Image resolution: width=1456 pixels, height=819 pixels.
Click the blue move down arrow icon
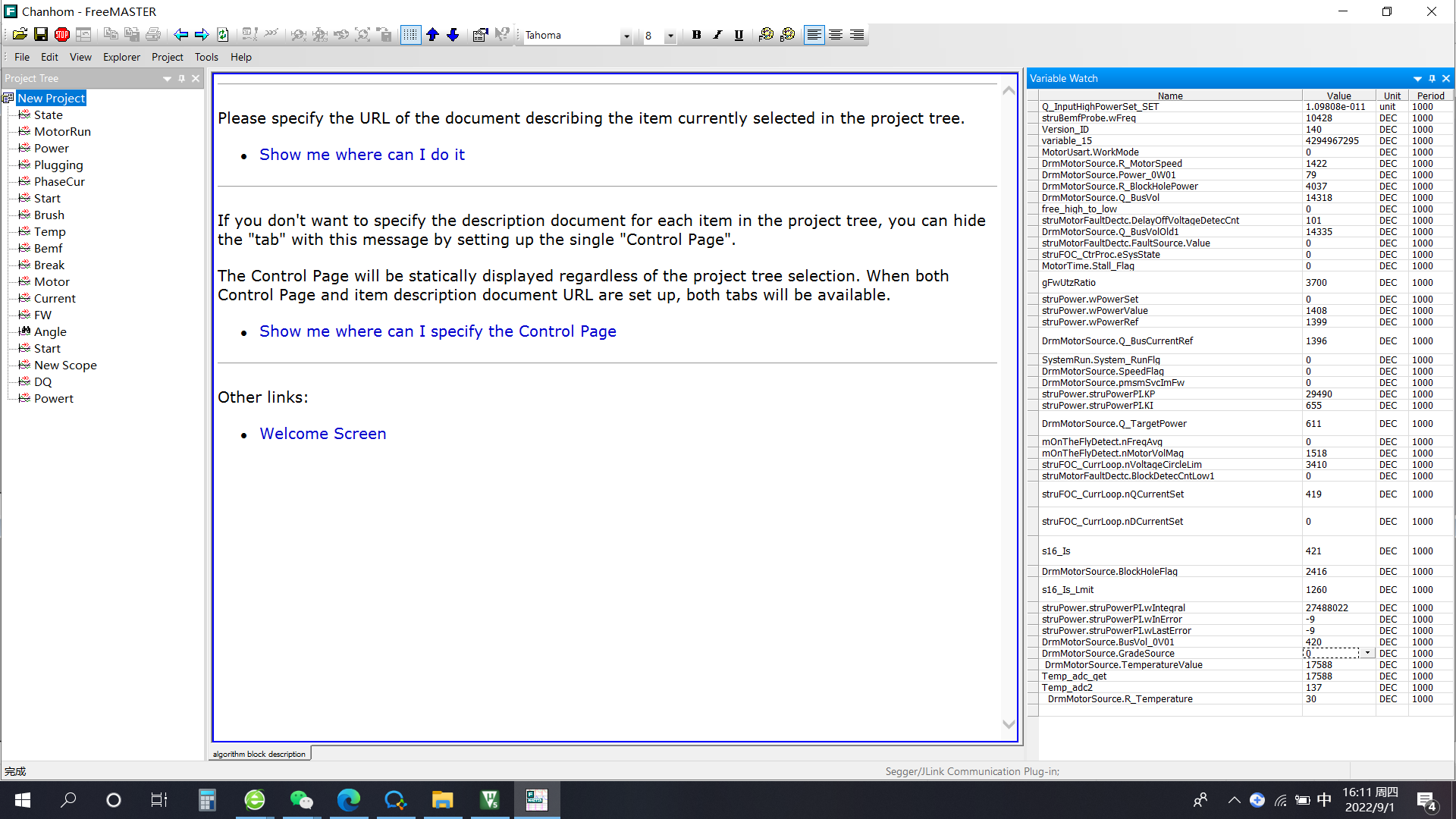[x=453, y=35]
